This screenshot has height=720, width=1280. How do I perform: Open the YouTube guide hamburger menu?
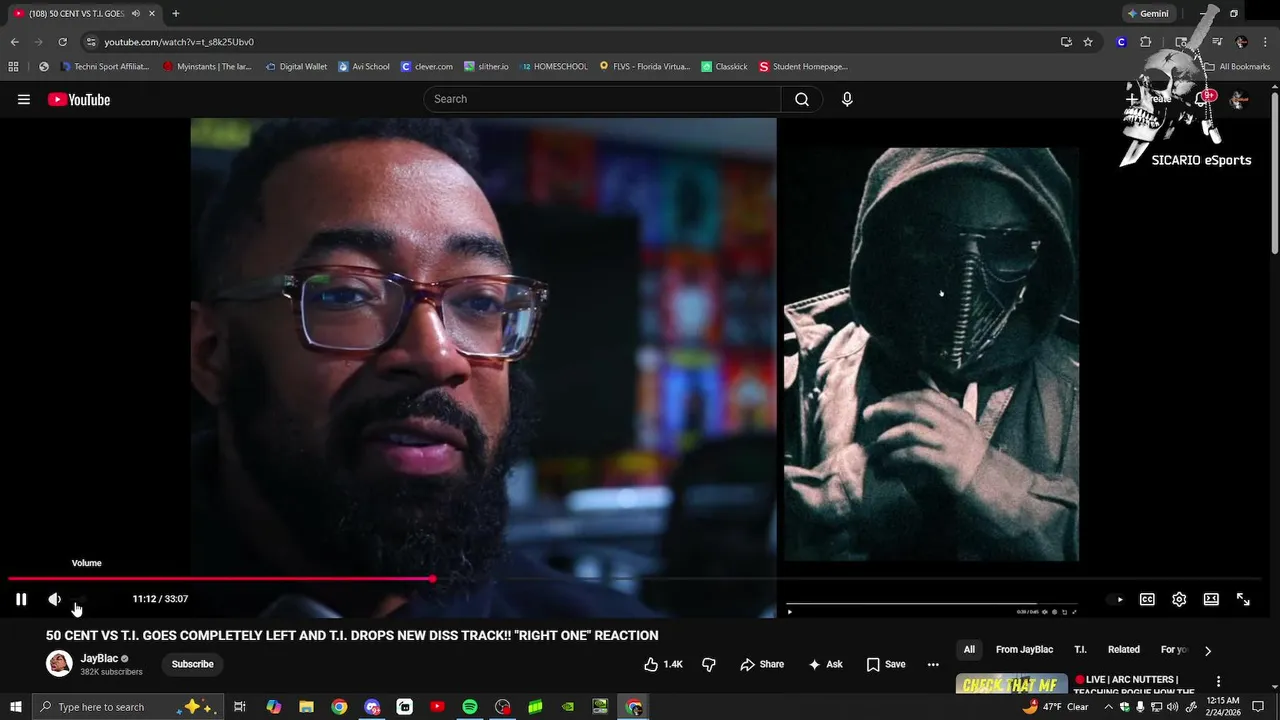24,99
